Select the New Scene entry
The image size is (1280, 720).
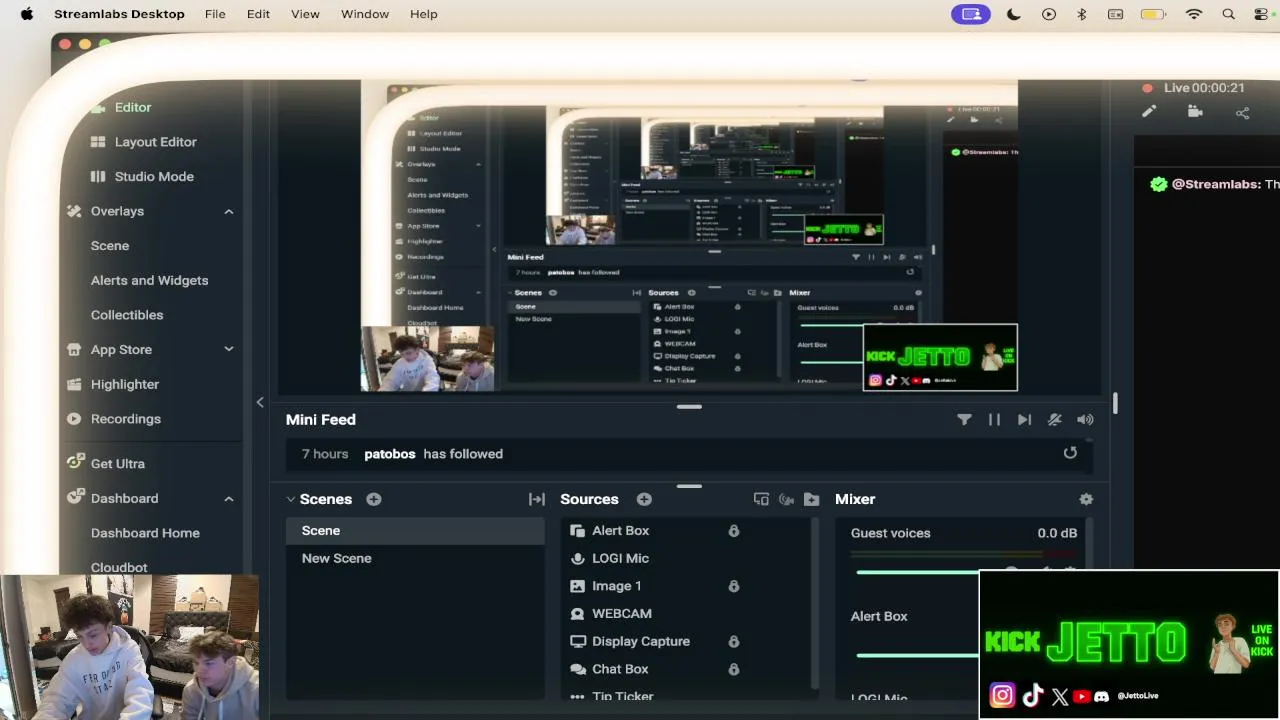(415, 558)
